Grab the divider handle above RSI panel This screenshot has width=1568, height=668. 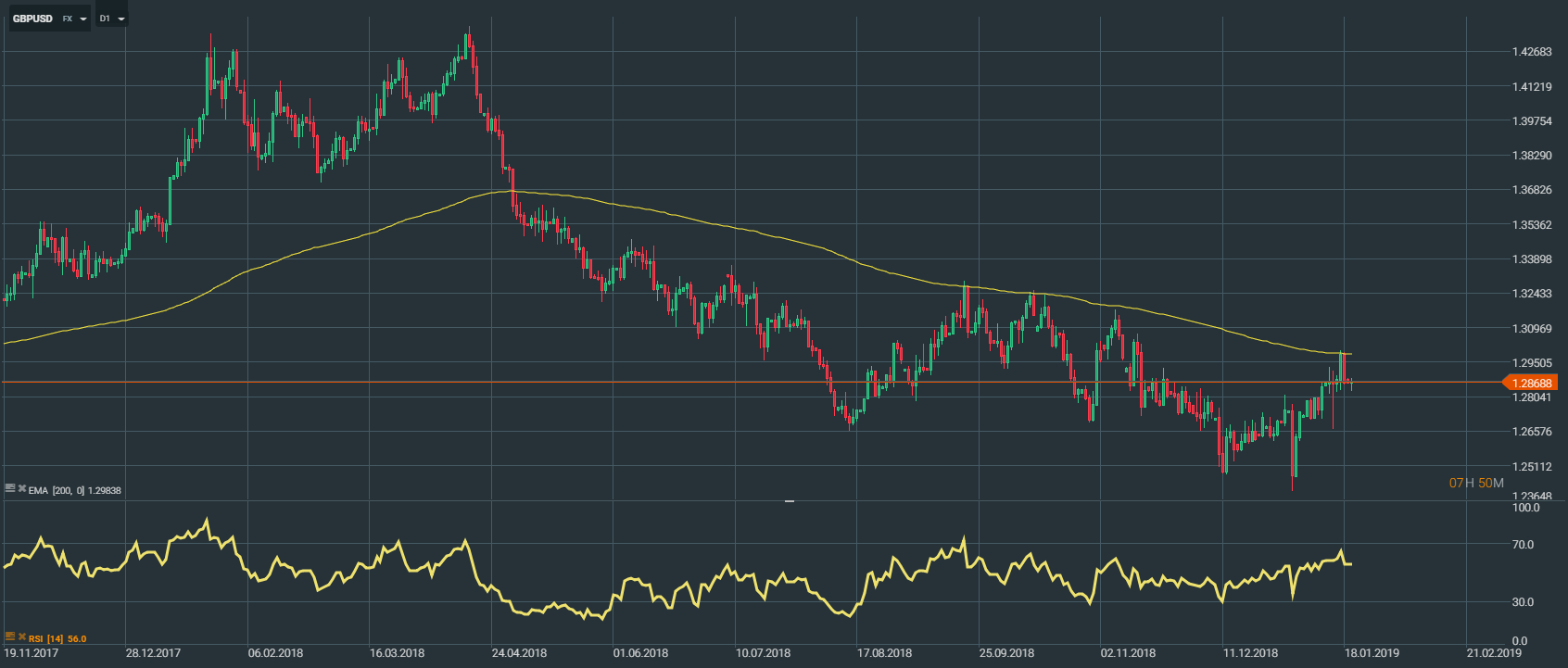[x=790, y=500]
